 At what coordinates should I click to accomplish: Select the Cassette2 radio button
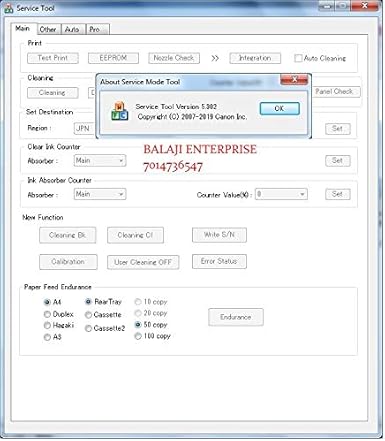point(88,328)
